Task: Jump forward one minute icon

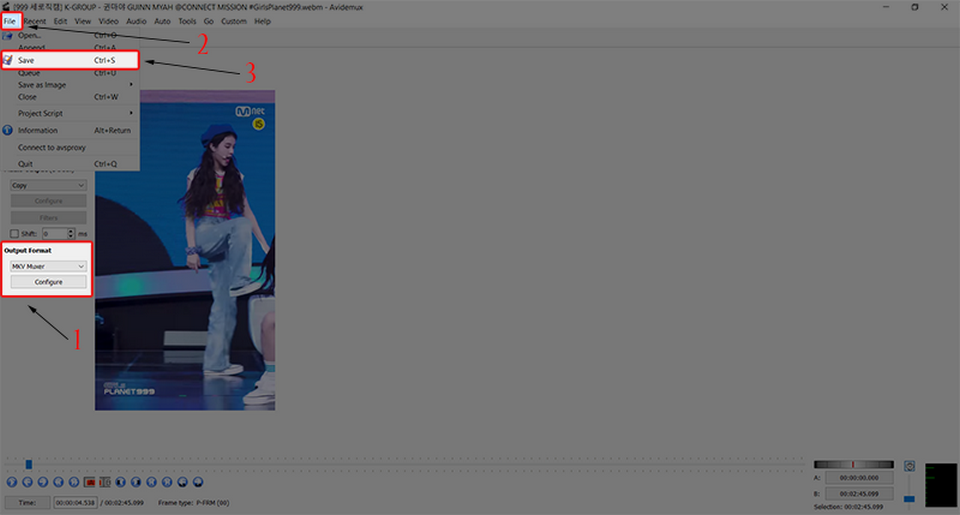Action: tap(198, 483)
